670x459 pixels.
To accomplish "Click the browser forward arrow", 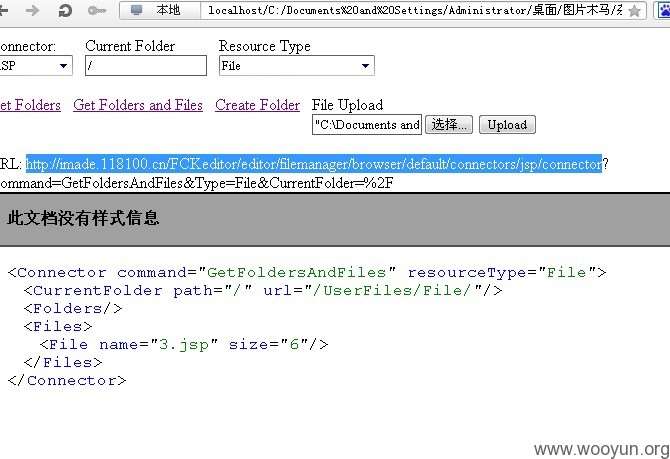I will 32,10.
